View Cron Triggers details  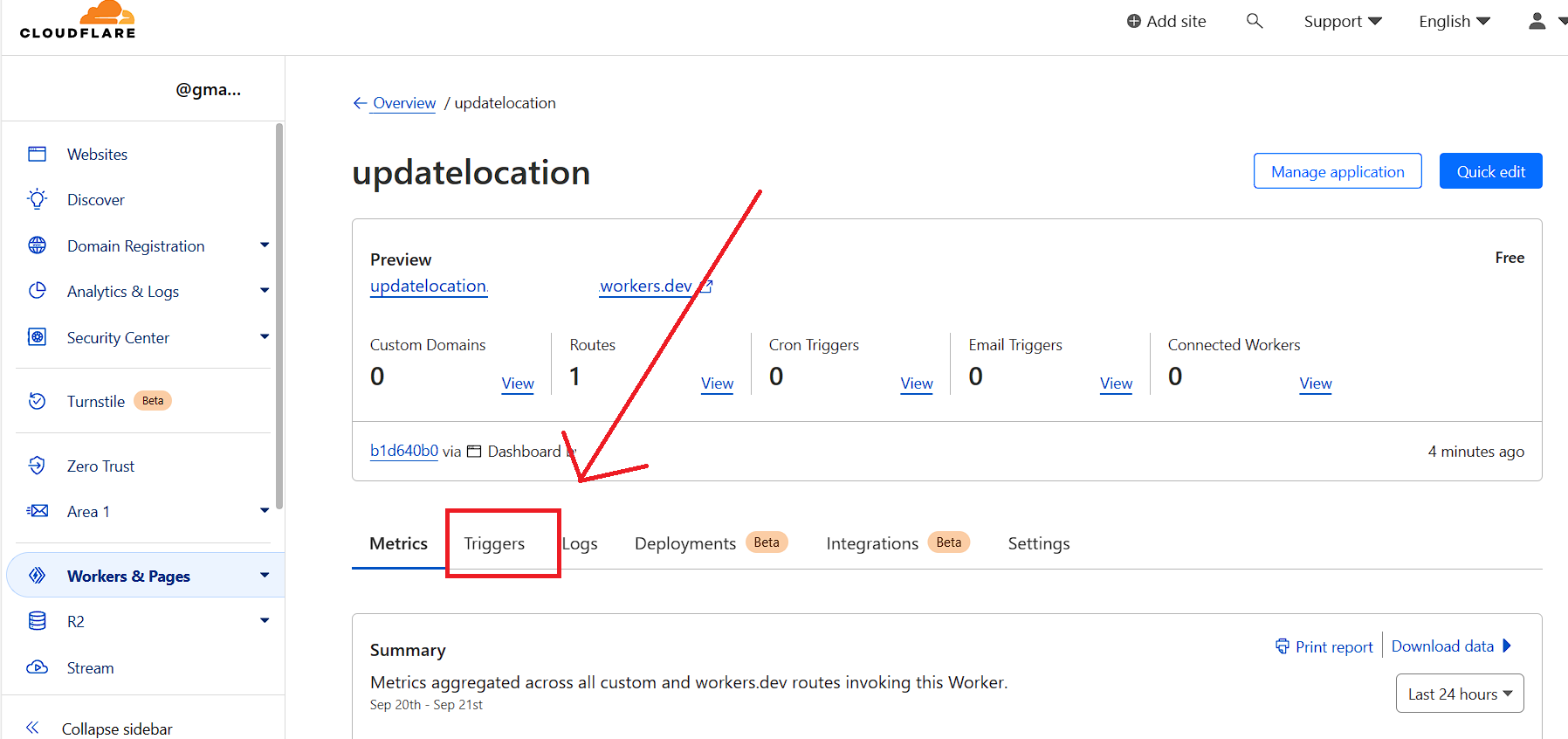pos(917,383)
